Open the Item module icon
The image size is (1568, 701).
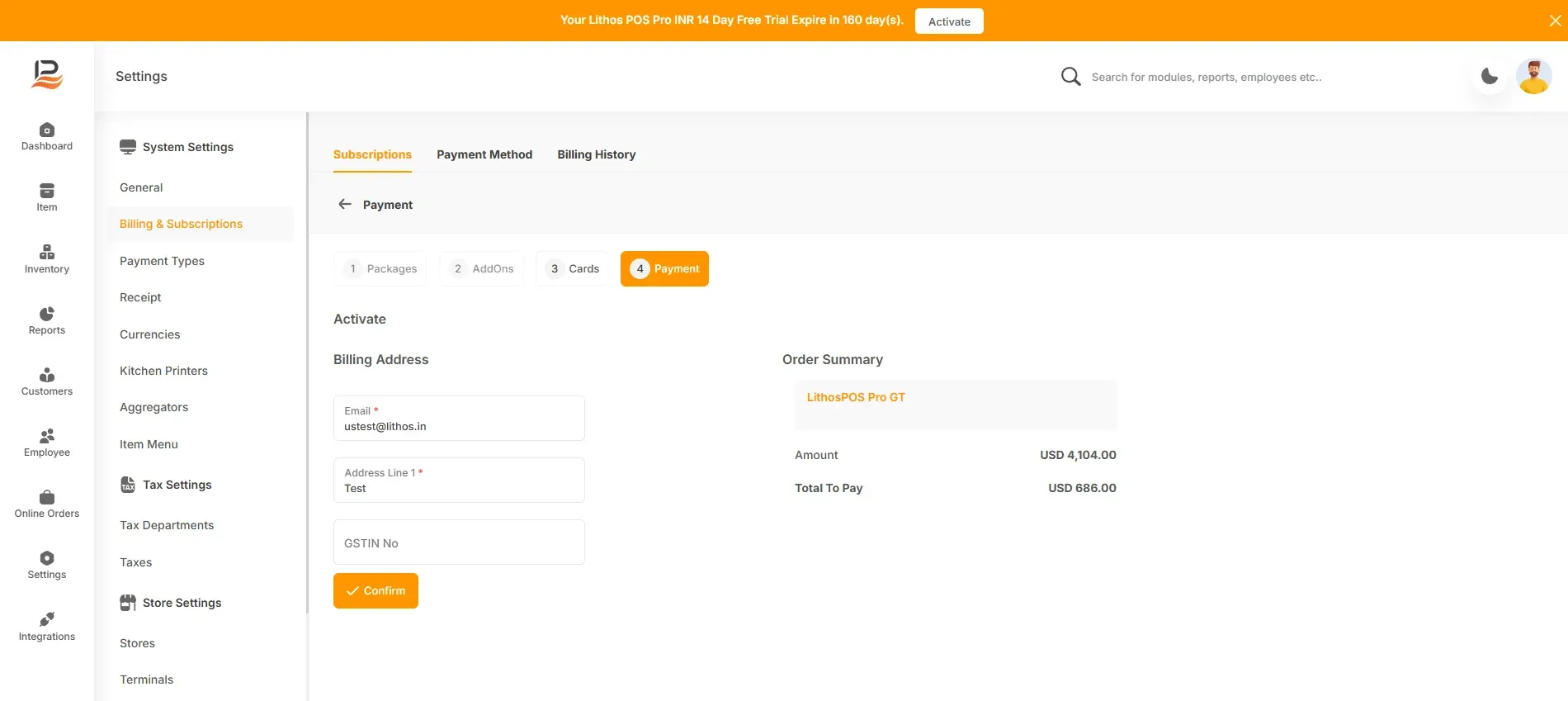tap(47, 191)
